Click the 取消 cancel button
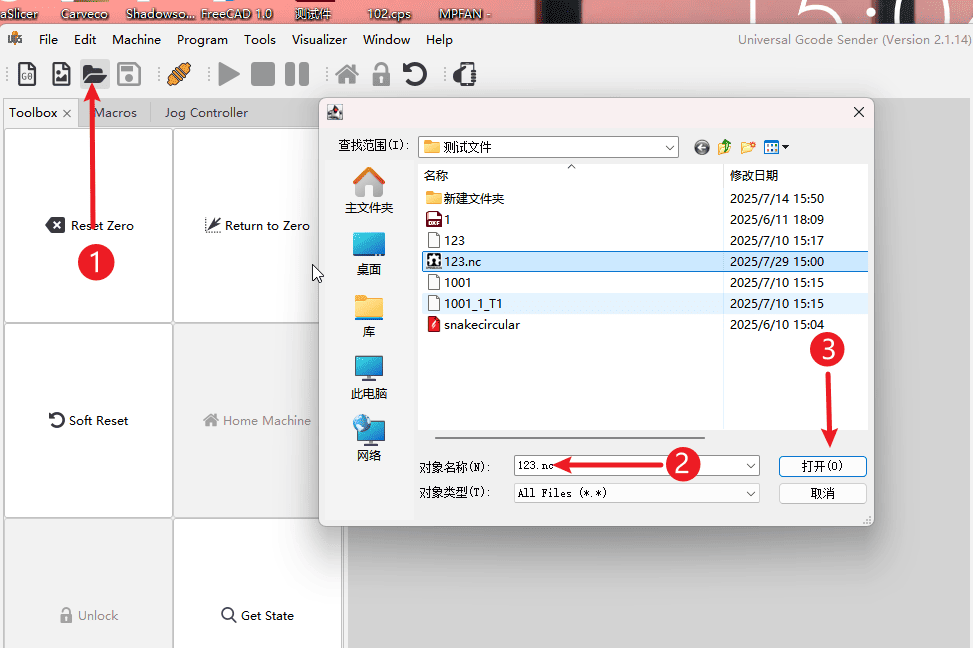 click(822, 493)
